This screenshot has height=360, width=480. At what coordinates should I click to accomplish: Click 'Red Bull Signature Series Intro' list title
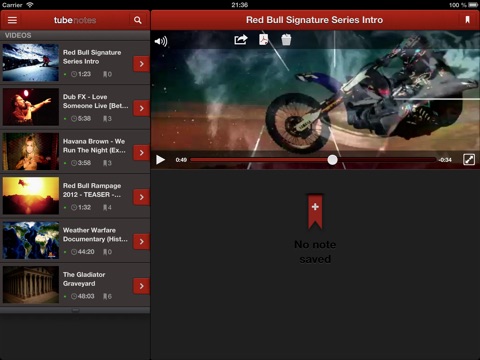coord(92,57)
